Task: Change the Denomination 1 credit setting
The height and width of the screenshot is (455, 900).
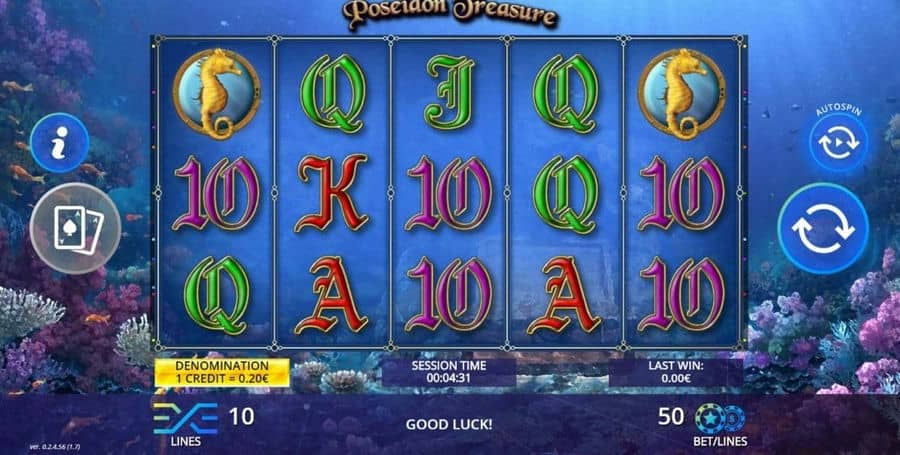Action: pos(222,372)
